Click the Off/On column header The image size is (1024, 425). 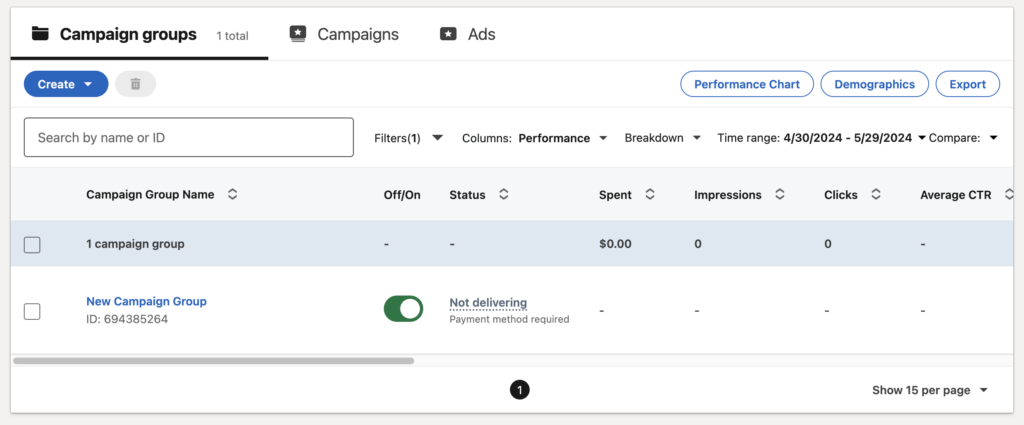(x=402, y=195)
